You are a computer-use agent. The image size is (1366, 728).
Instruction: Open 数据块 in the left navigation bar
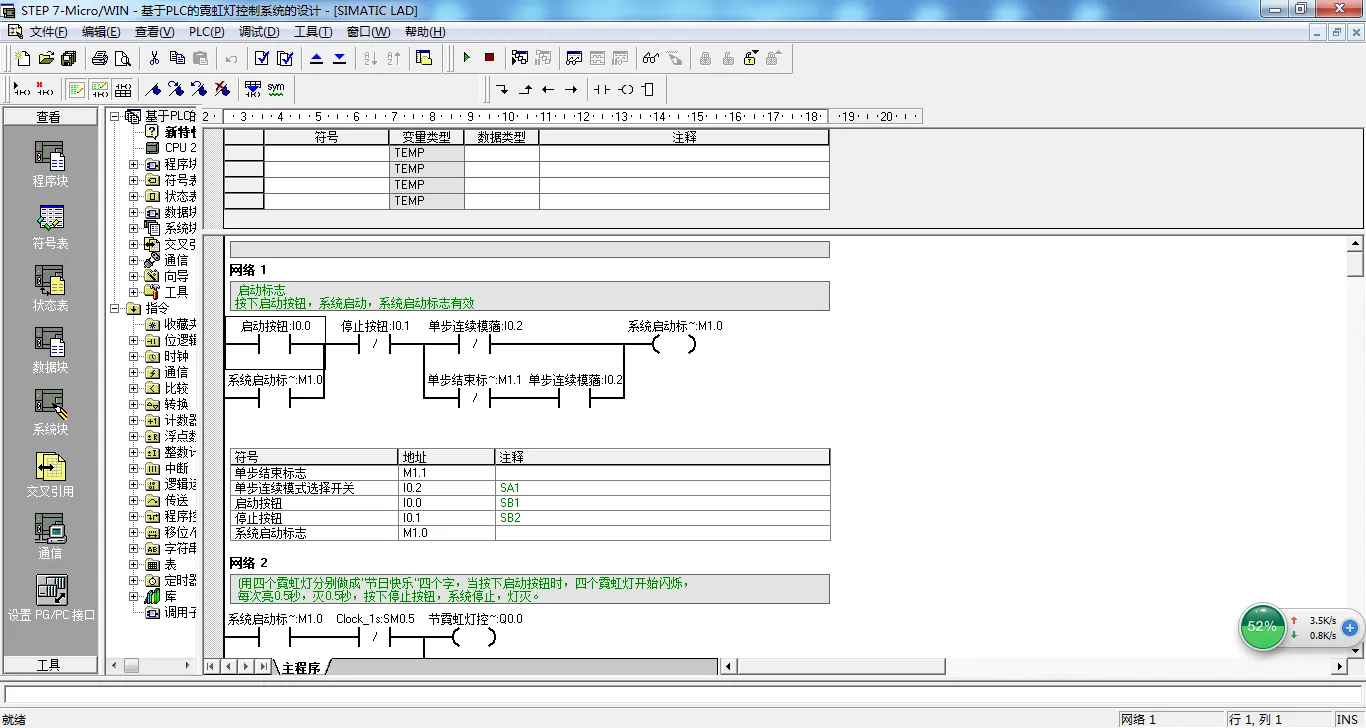[x=50, y=351]
